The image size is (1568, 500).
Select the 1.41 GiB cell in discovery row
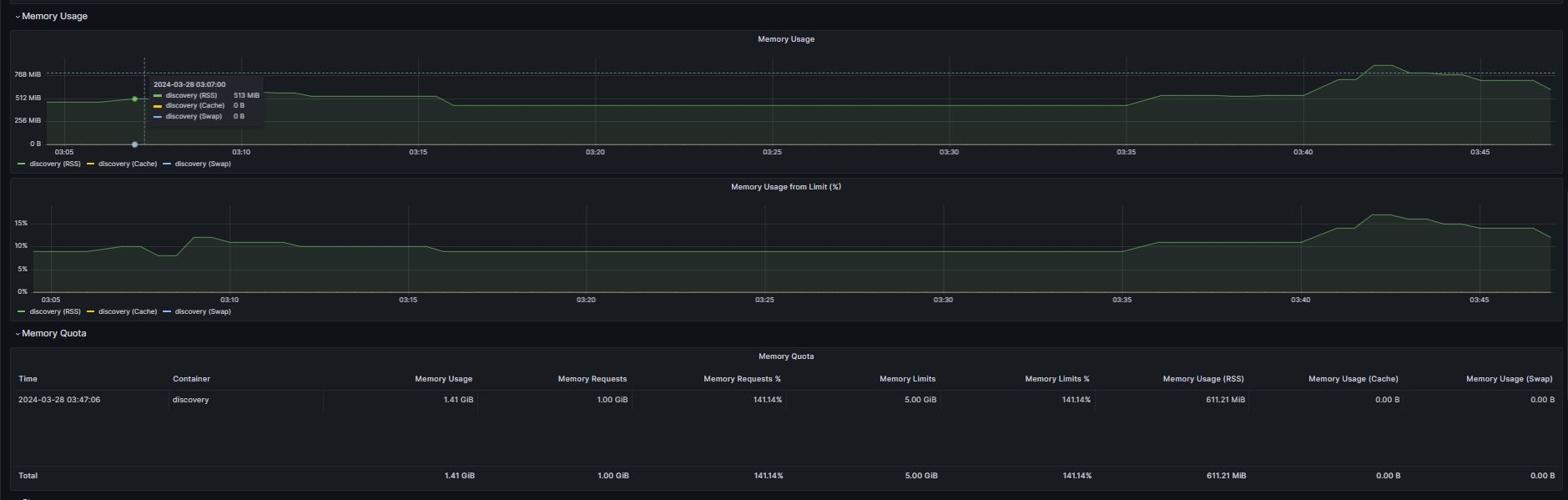click(x=458, y=400)
